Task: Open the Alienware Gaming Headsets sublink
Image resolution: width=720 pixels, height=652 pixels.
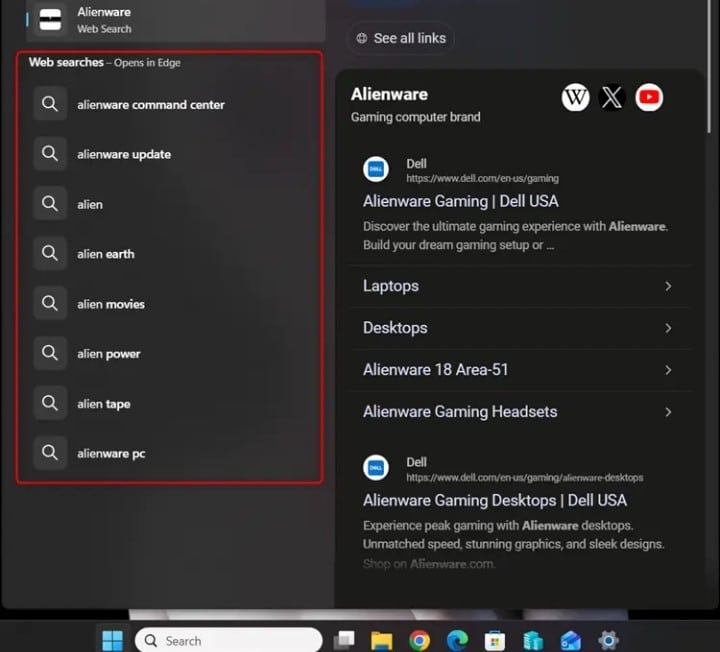Action: pyautogui.click(x=519, y=412)
